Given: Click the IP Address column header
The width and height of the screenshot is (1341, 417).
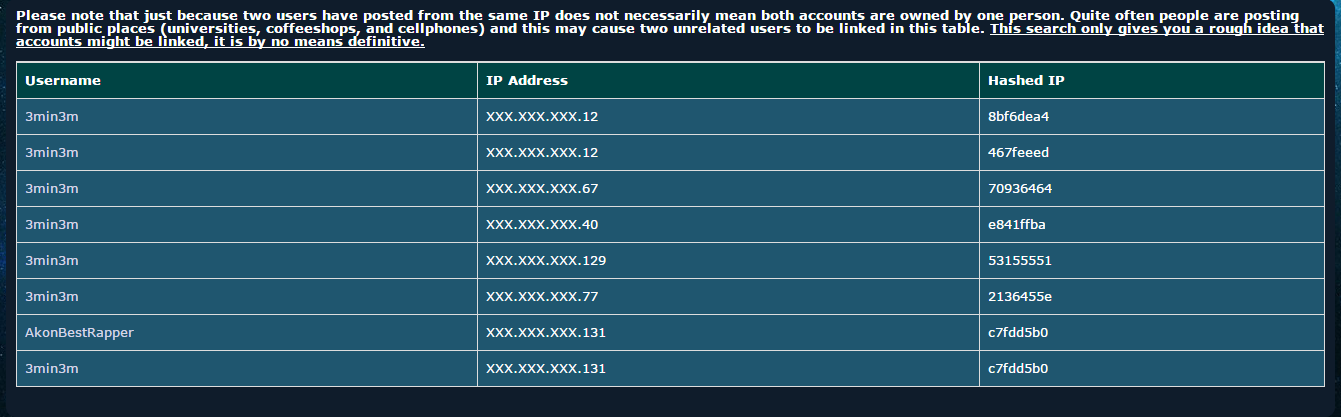Looking at the screenshot, I should 526,80.
